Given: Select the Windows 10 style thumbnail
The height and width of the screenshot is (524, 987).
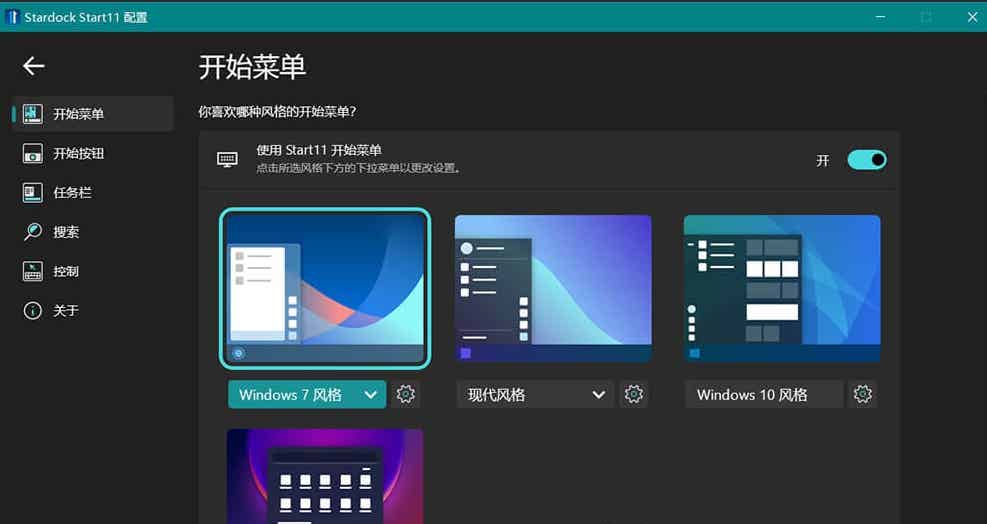Looking at the screenshot, I should [782, 288].
